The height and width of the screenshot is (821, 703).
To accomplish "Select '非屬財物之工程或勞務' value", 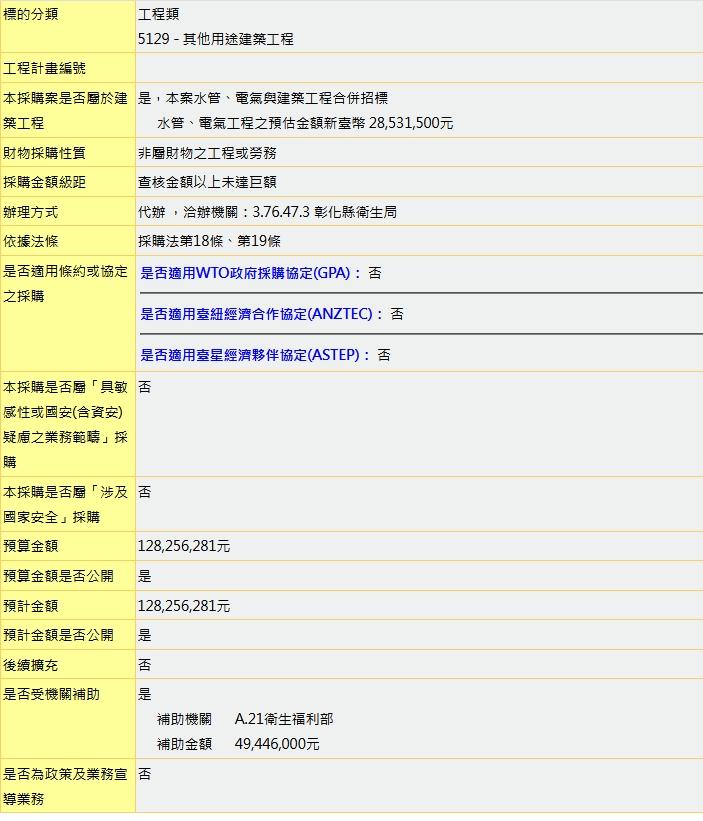I will pos(207,153).
